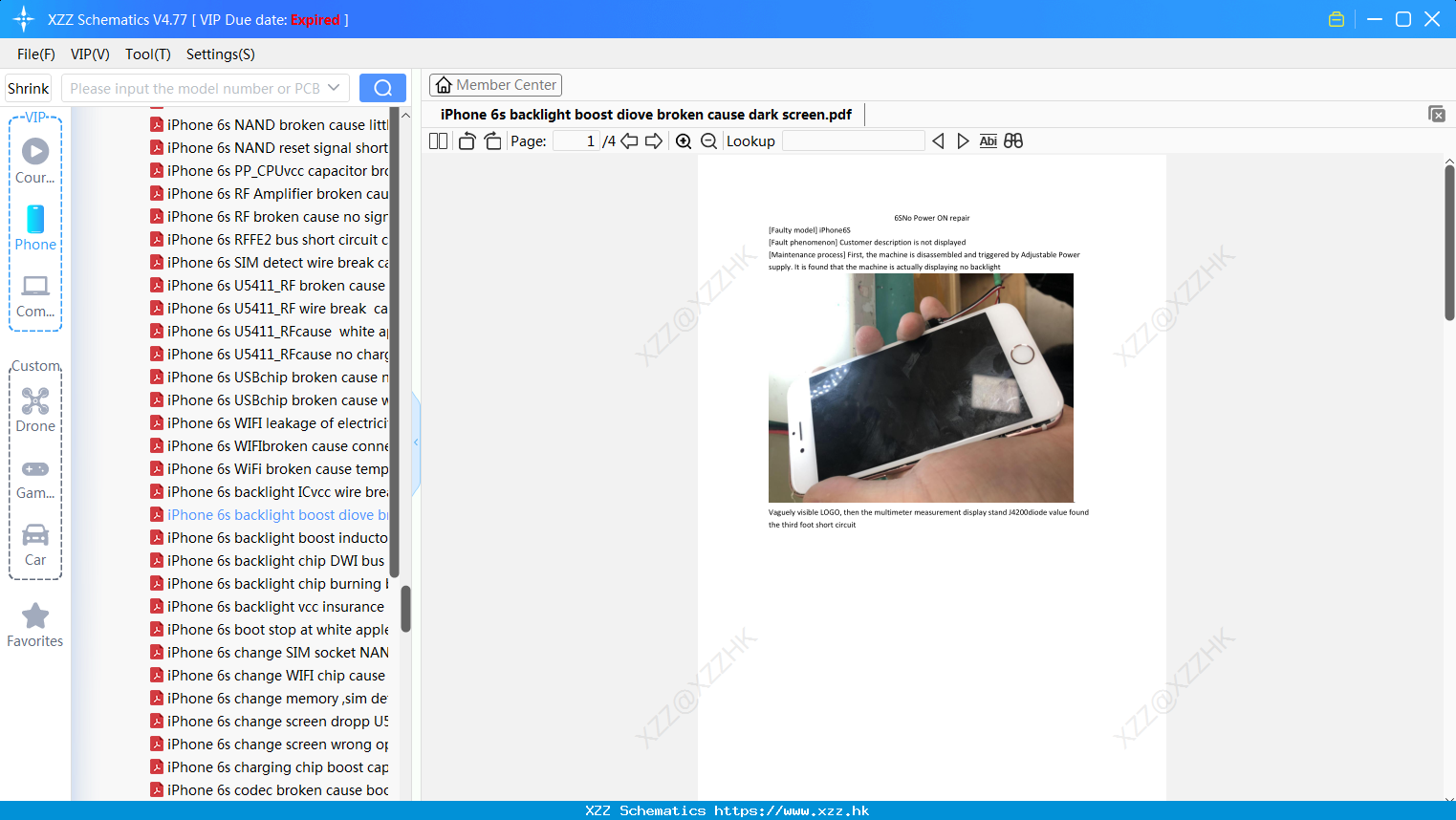Open the Settings(S) menu
The height and width of the screenshot is (820, 1456).
point(221,54)
